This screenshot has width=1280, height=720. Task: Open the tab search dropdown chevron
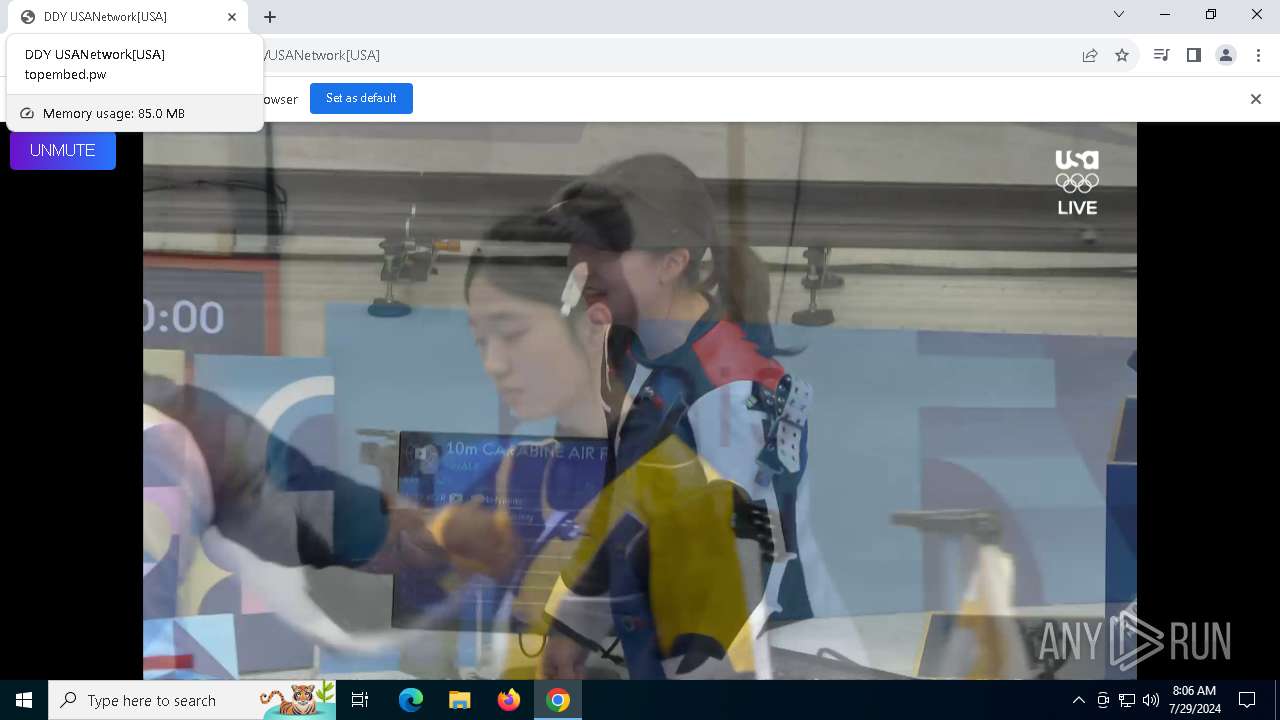(1119, 14)
